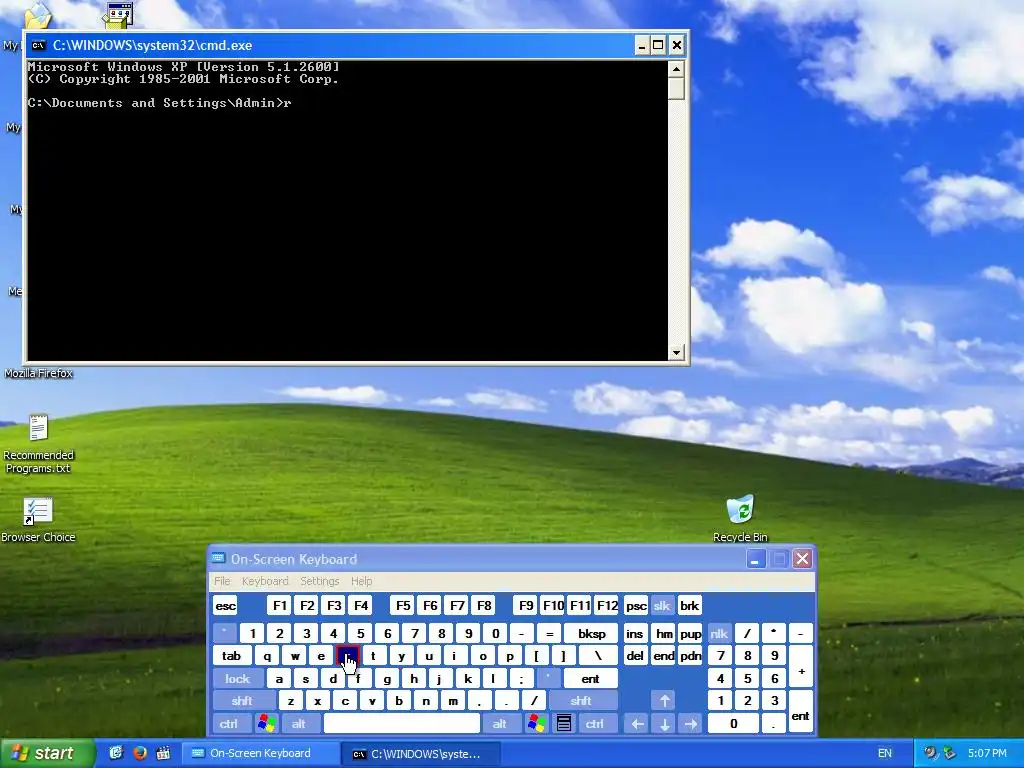1024x768 pixels.
Task: Click the right Windows logo key on keyboard
Action: tap(537, 724)
